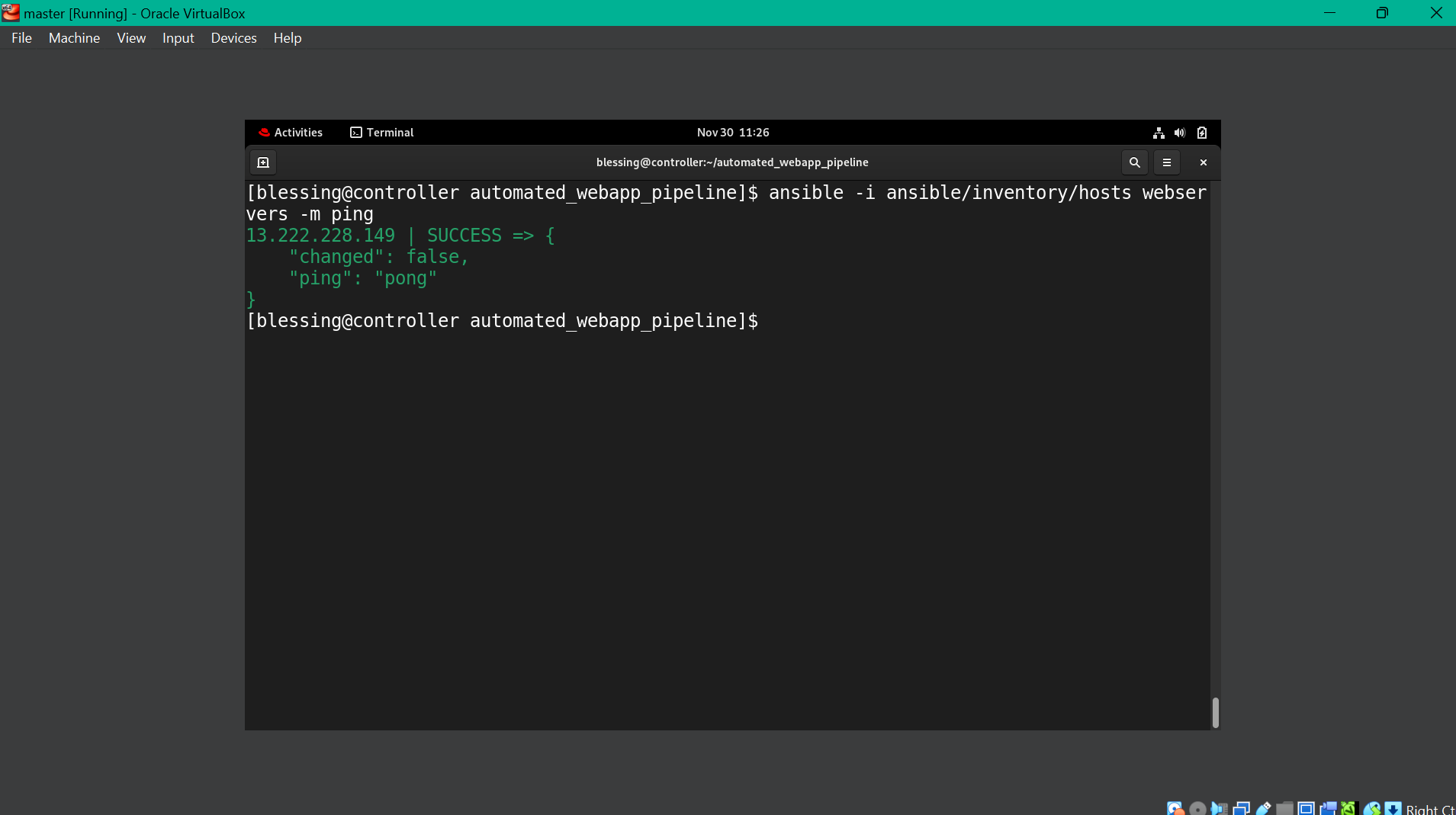Open the Input menu
Image resolution: width=1456 pixels, height=815 pixels.
pos(178,37)
